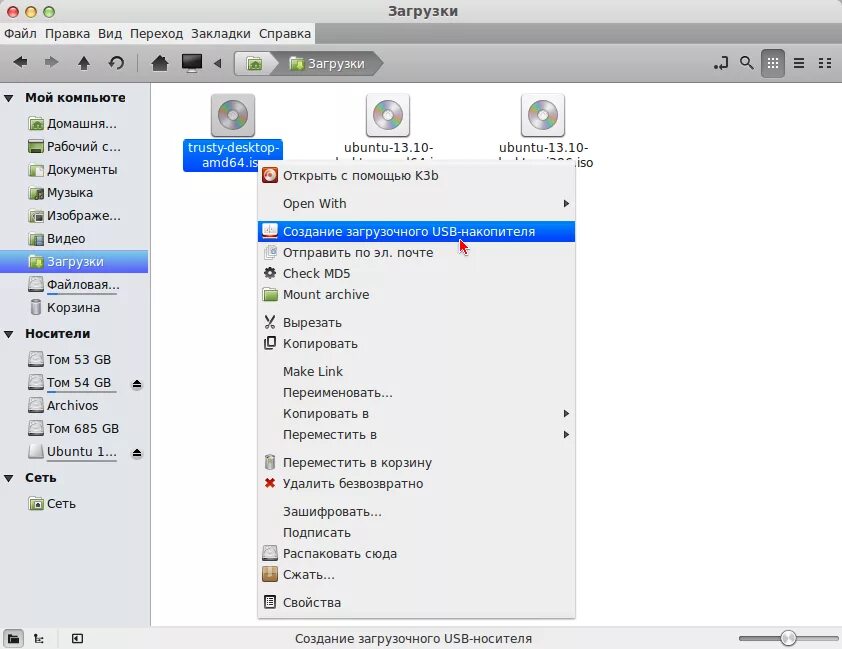The width and height of the screenshot is (842, 649).
Task: Expand the Копировать в submenu
Action: tap(416, 413)
